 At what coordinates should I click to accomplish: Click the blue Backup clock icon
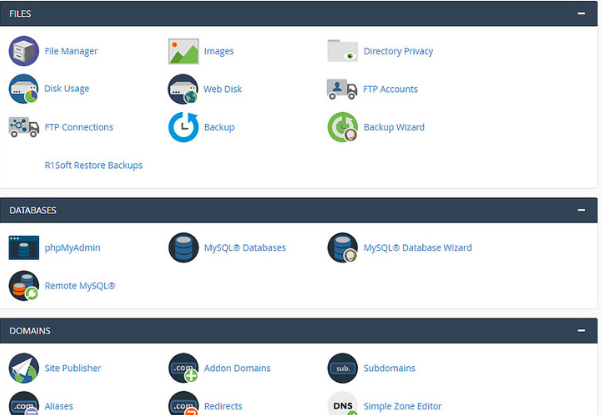click(x=184, y=127)
